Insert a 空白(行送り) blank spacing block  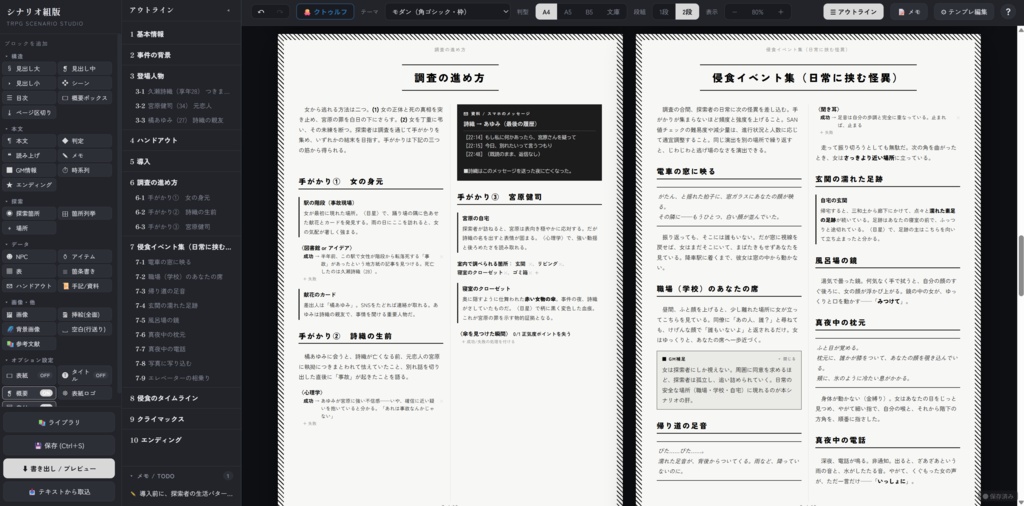(x=85, y=329)
